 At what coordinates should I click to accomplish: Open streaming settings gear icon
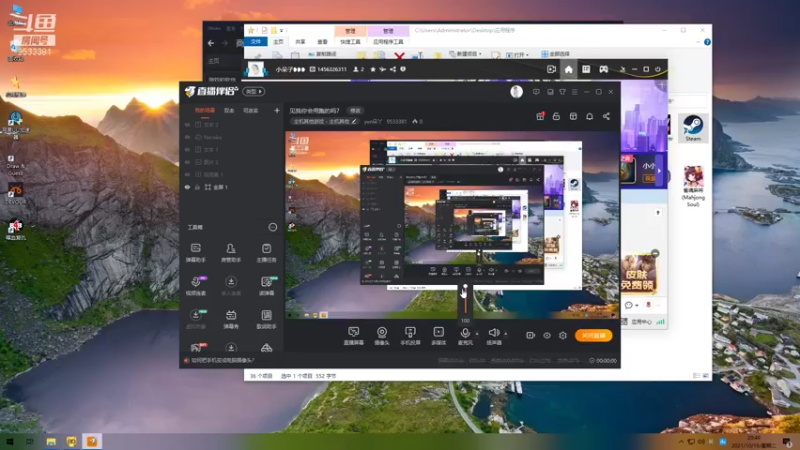(563, 335)
